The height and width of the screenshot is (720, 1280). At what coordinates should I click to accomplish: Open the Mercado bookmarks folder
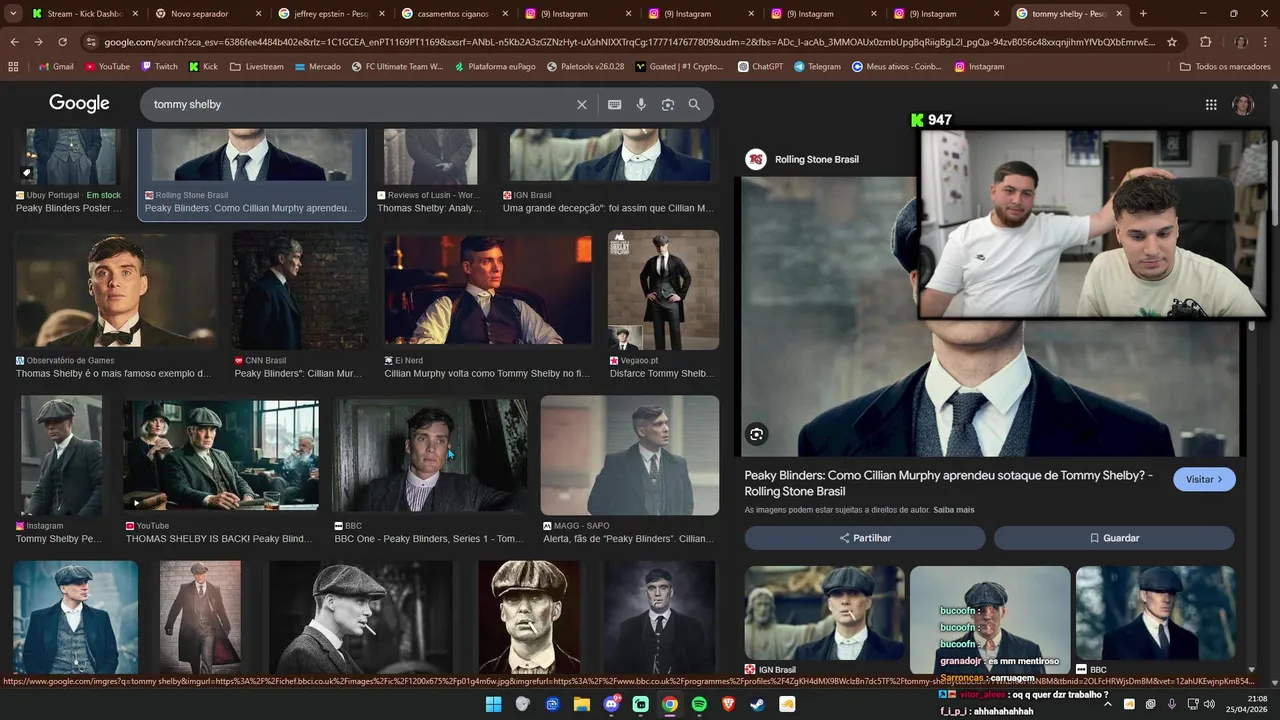(317, 66)
